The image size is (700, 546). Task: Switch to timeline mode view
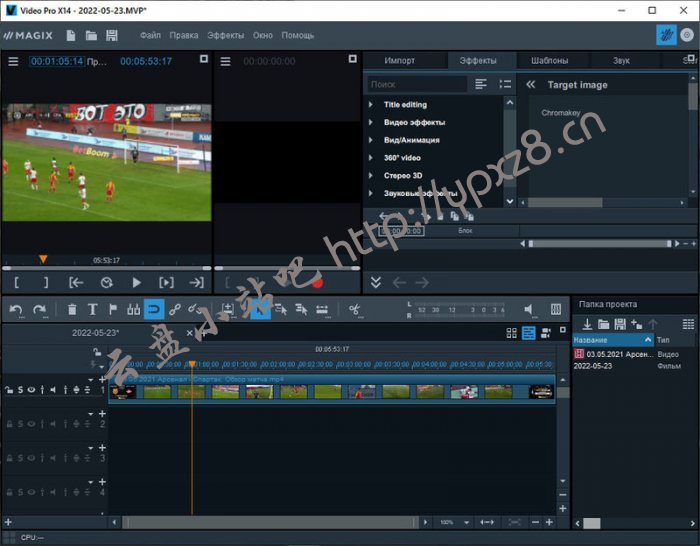[529, 333]
